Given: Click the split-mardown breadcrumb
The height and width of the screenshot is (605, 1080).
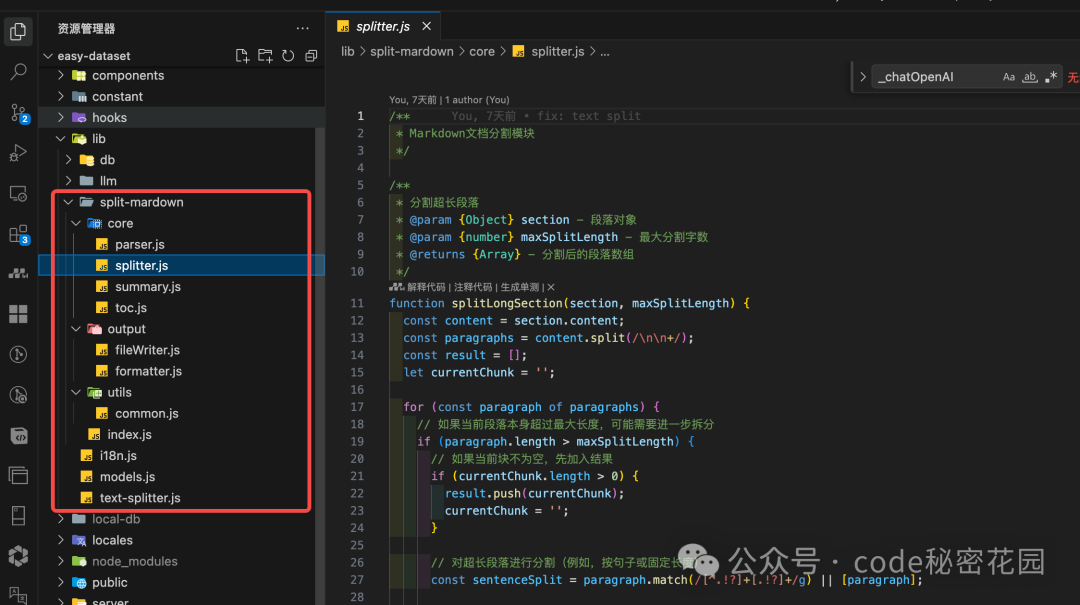Looking at the screenshot, I should (412, 52).
